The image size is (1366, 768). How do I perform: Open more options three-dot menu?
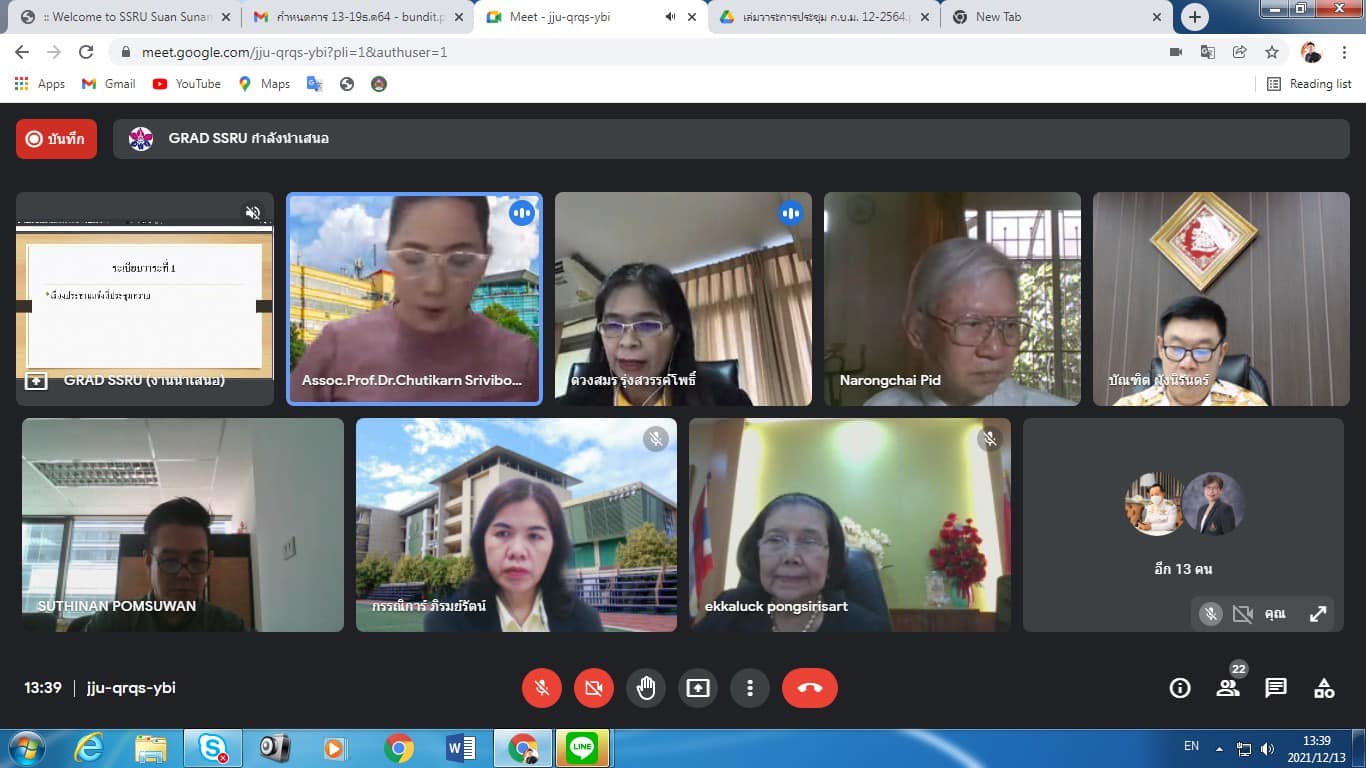tap(749, 688)
